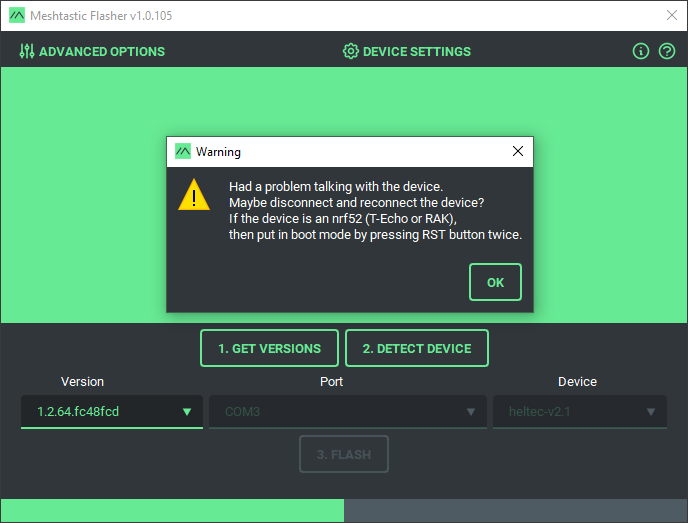This screenshot has width=688, height=523.
Task: Open Device Settings
Action: [x=407, y=51]
